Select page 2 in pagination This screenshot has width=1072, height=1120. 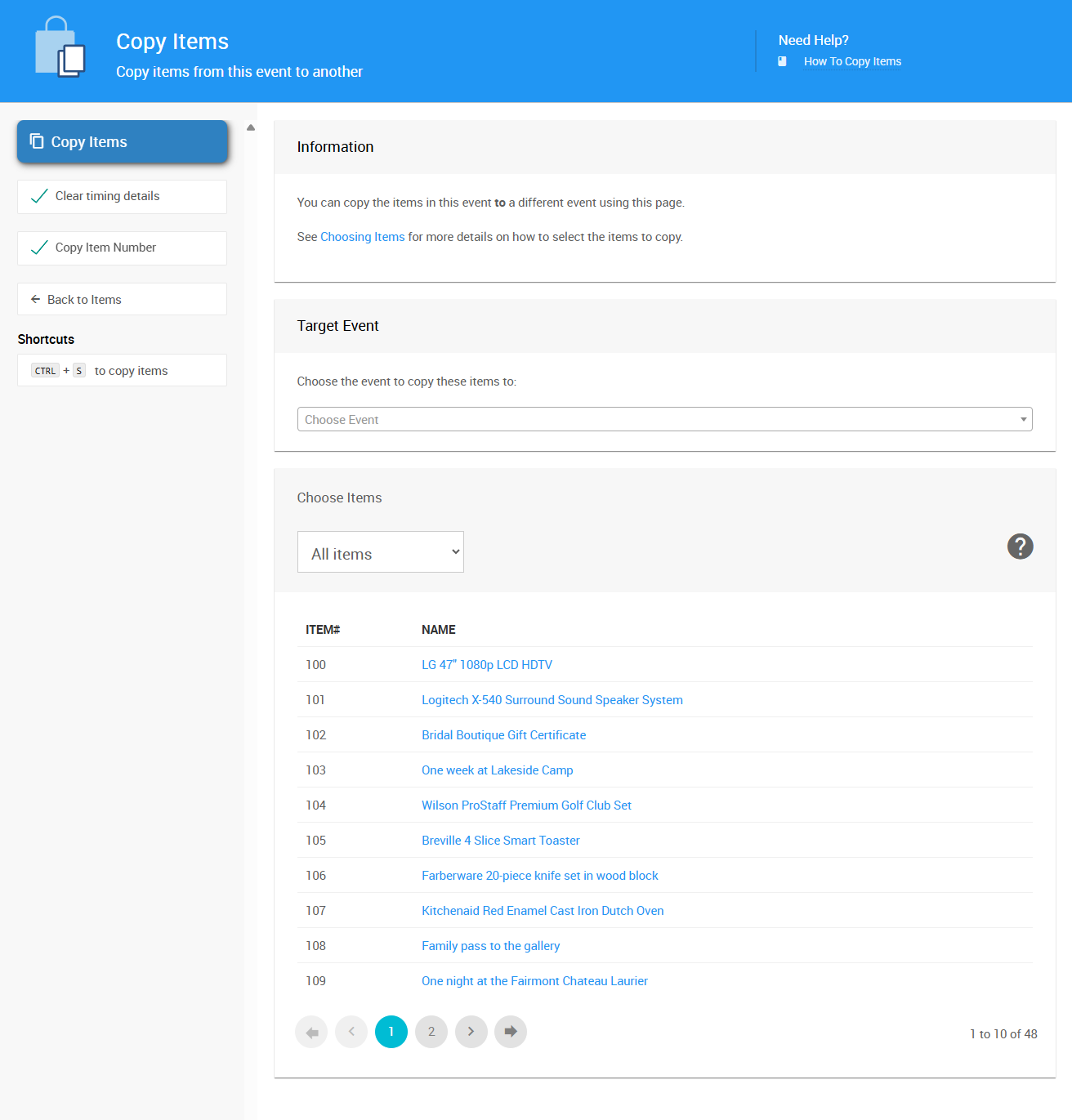pos(431,1032)
